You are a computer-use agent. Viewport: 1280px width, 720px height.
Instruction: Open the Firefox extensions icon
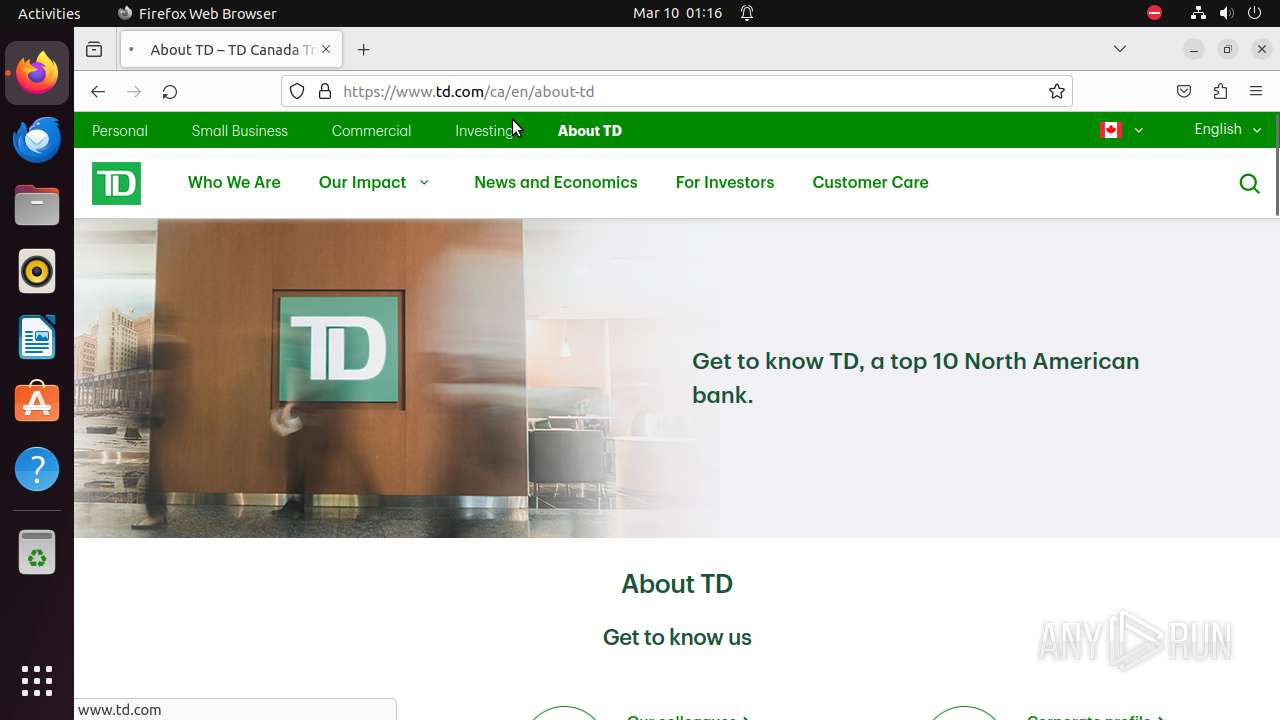pyautogui.click(x=1220, y=91)
